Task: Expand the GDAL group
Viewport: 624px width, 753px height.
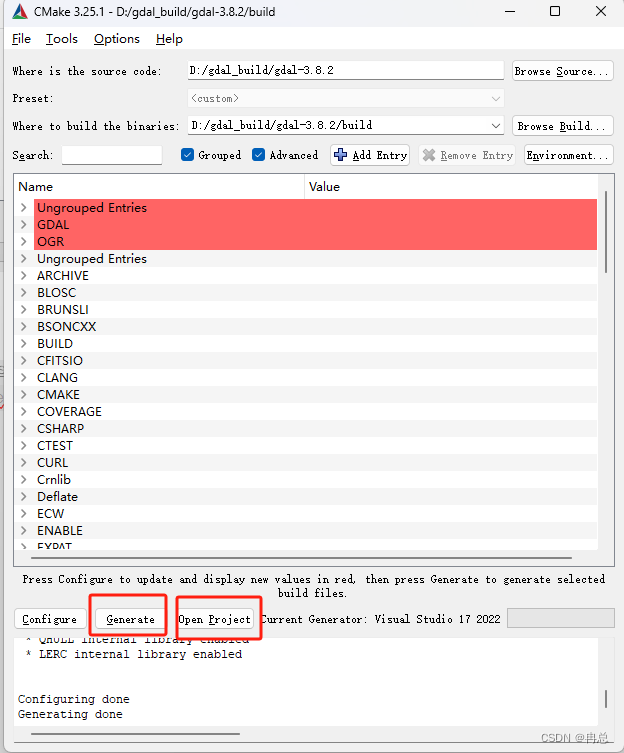Action: point(24,224)
